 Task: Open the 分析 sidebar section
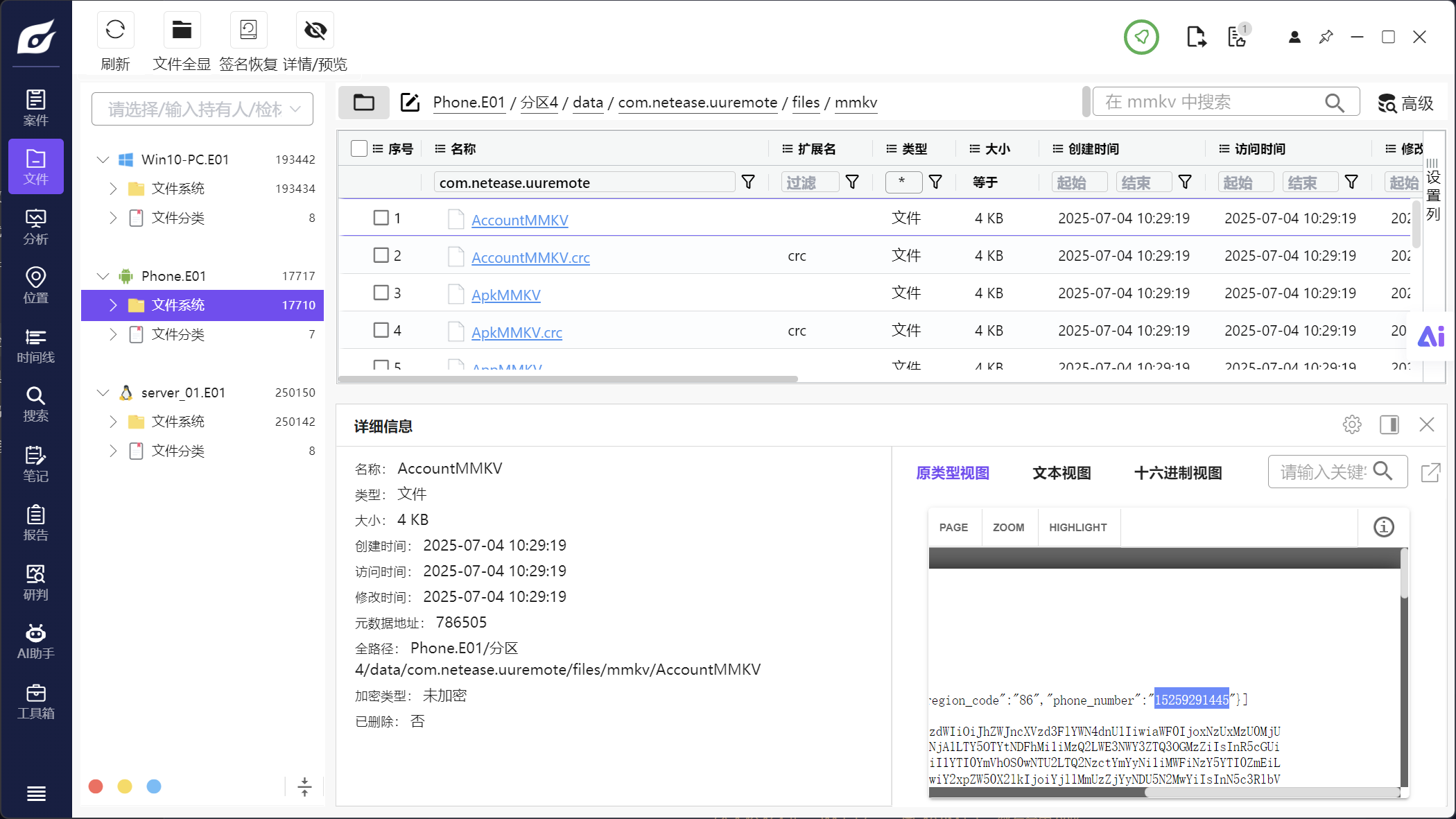(x=36, y=227)
